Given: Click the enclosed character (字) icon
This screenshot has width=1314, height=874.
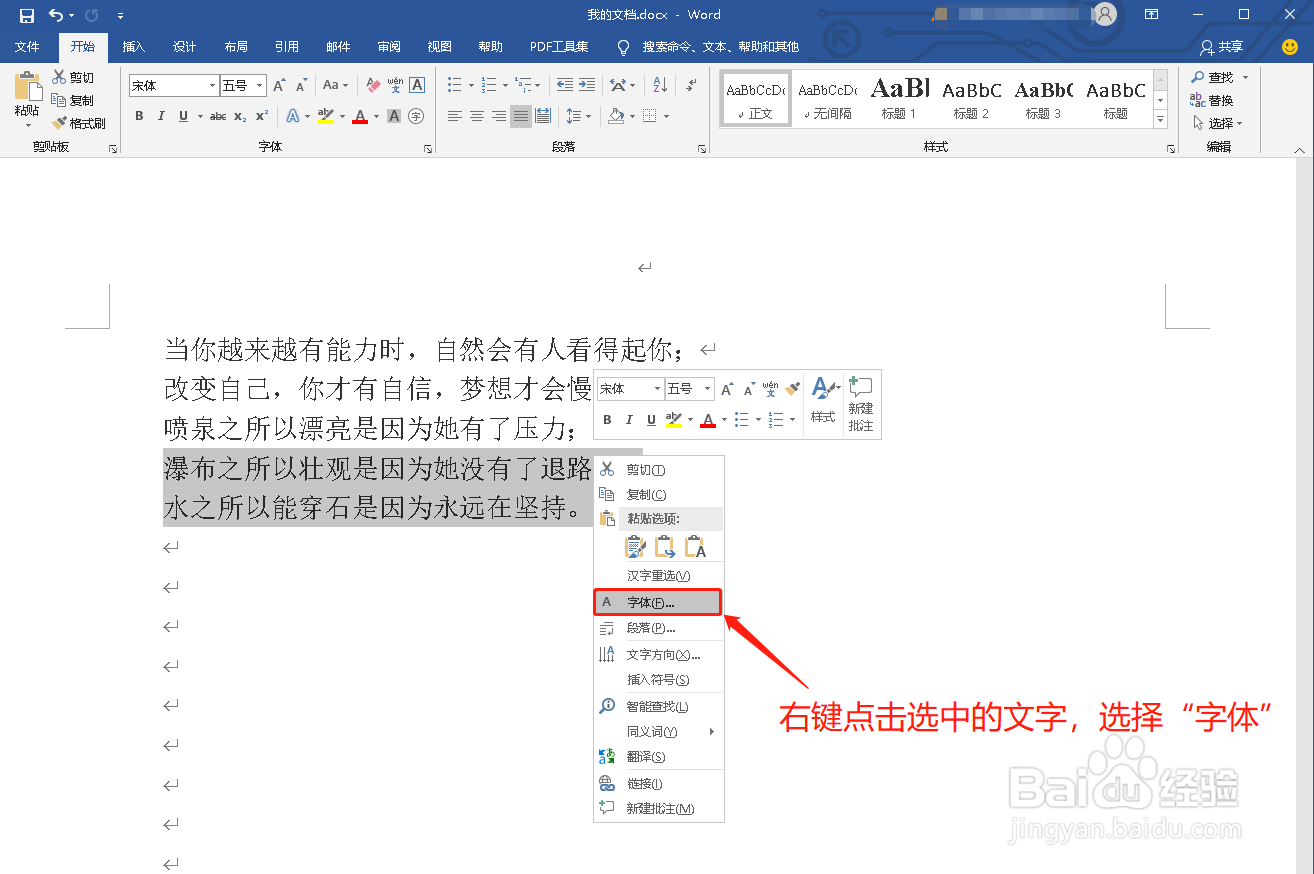Looking at the screenshot, I should click(x=416, y=116).
